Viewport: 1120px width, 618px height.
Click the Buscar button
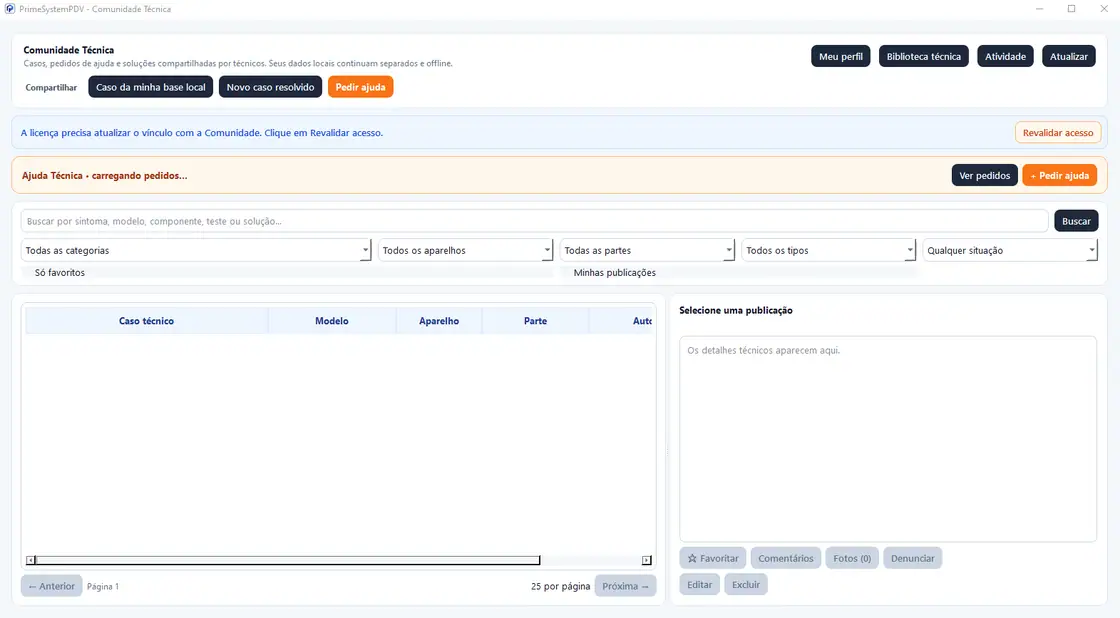point(1076,221)
